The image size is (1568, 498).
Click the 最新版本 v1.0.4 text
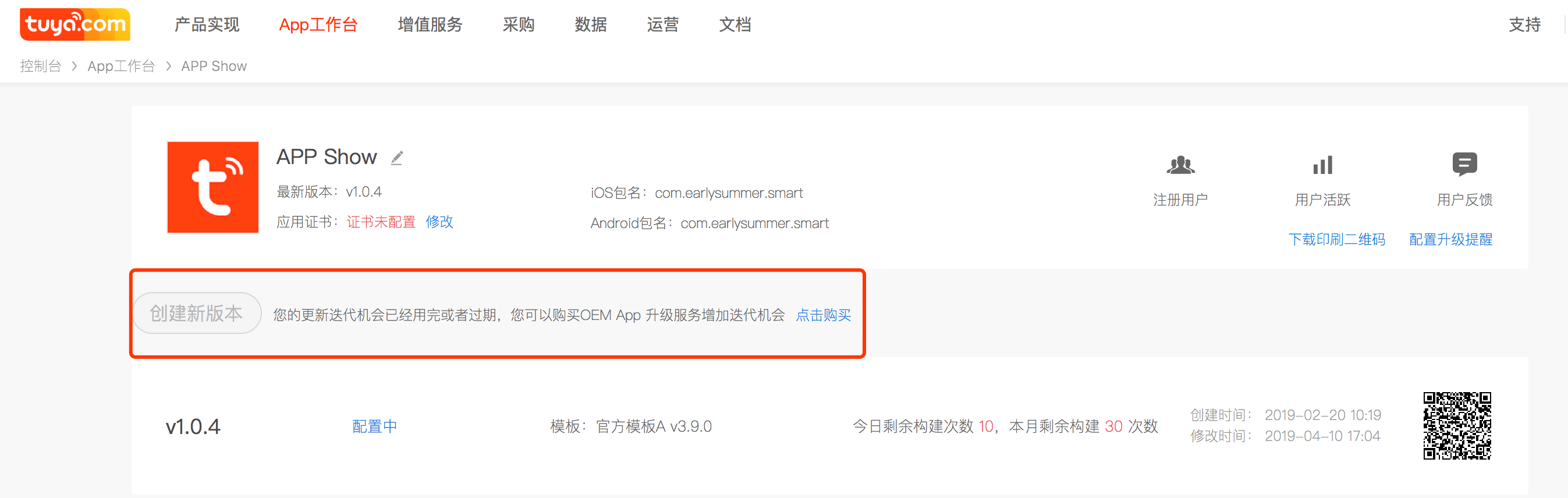click(329, 192)
